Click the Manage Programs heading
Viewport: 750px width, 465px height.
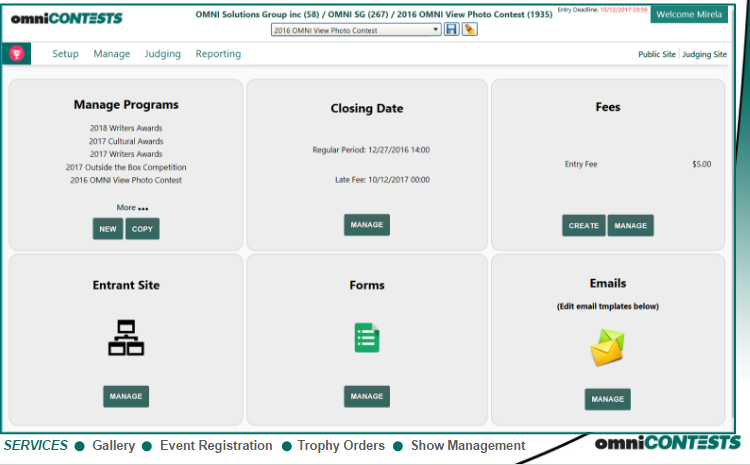click(x=126, y=105)
